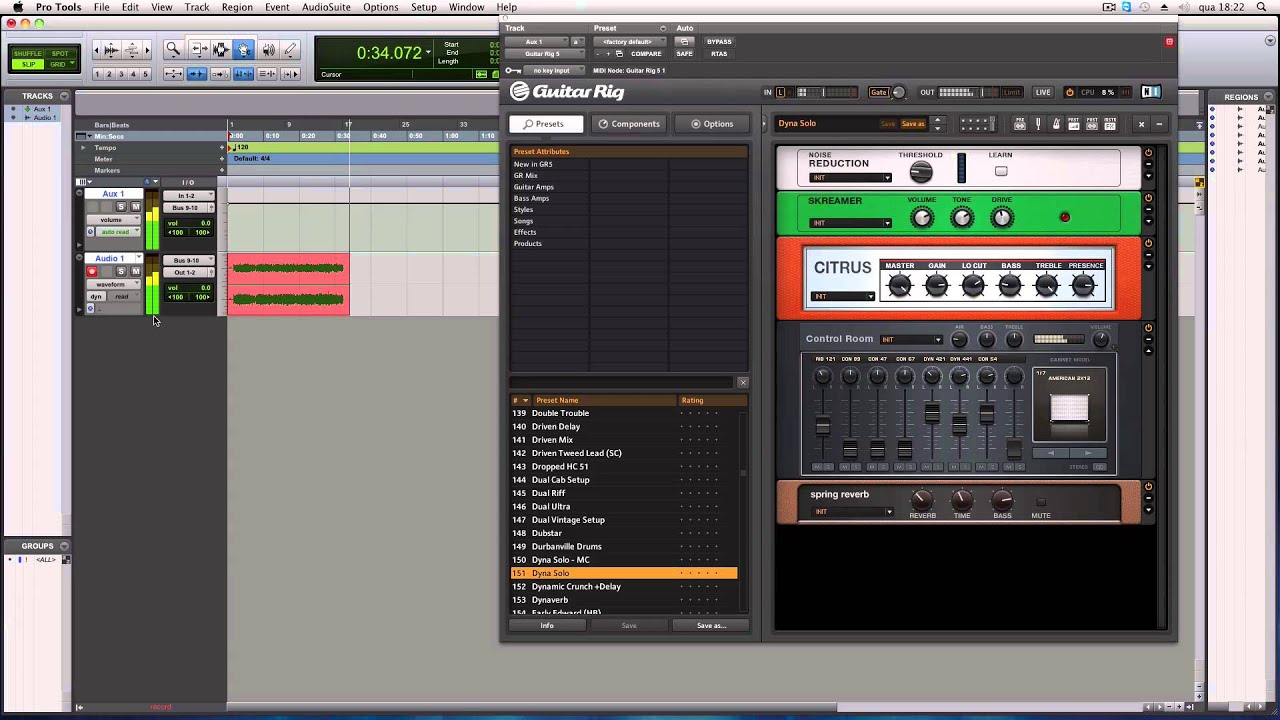The image size is (1280, 720).
Task: Enable Spot edit mode
Action: 60,53
